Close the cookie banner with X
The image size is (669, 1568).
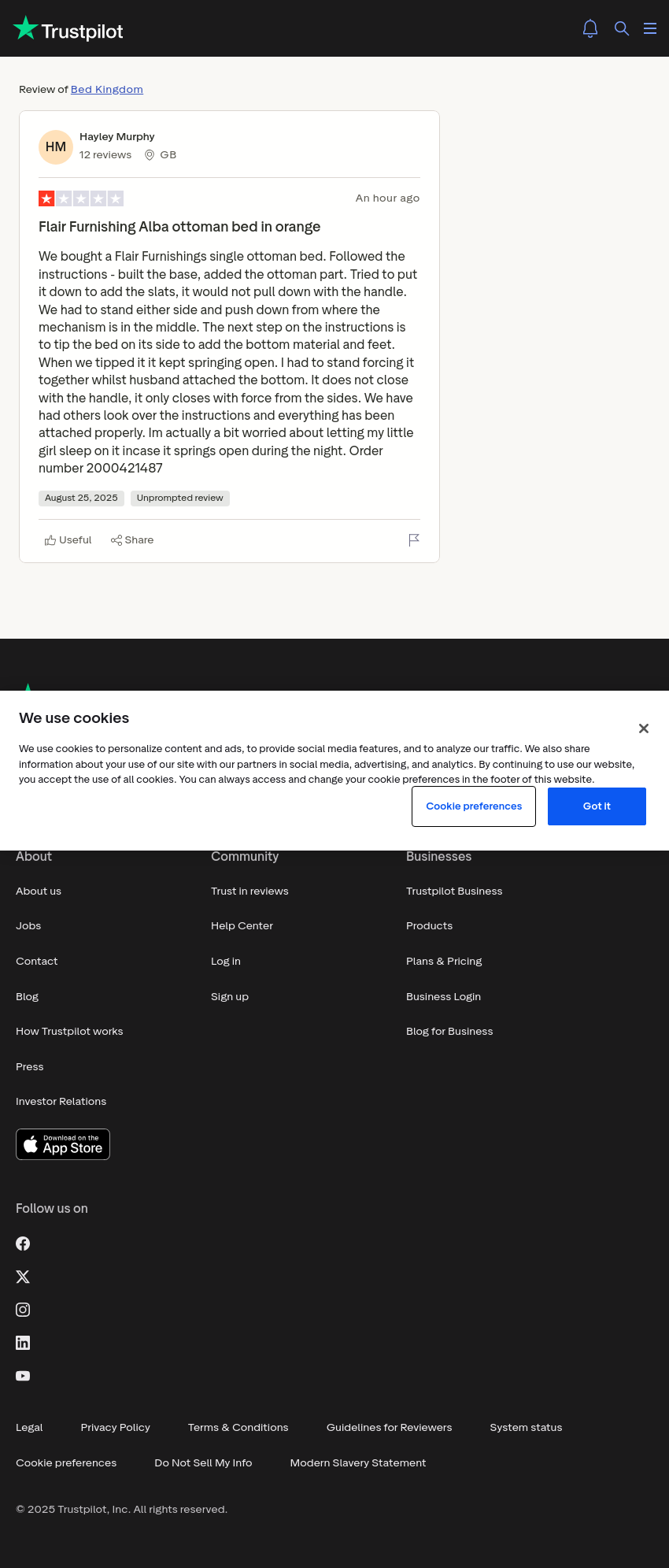[x=644, y=728]
